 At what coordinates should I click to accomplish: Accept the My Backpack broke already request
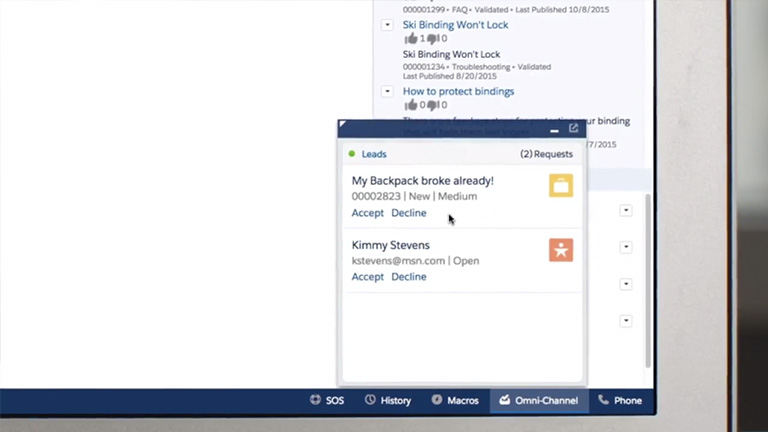367,213
